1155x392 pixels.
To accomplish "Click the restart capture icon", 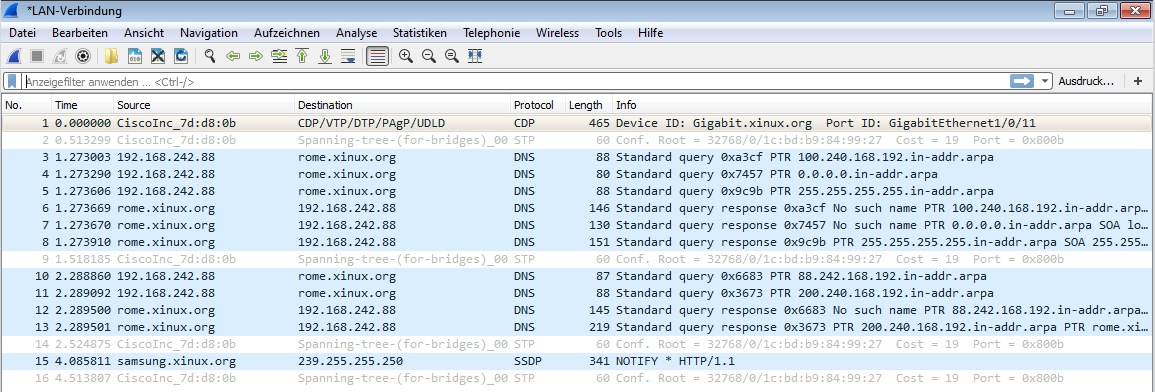I will pos(60,56).
